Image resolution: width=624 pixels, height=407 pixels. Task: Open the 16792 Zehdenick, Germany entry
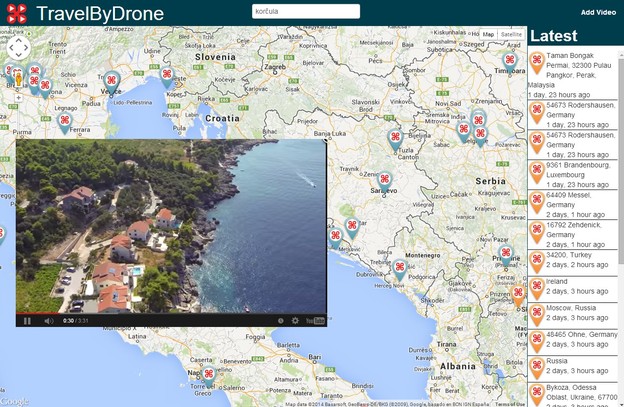(573, 234)
